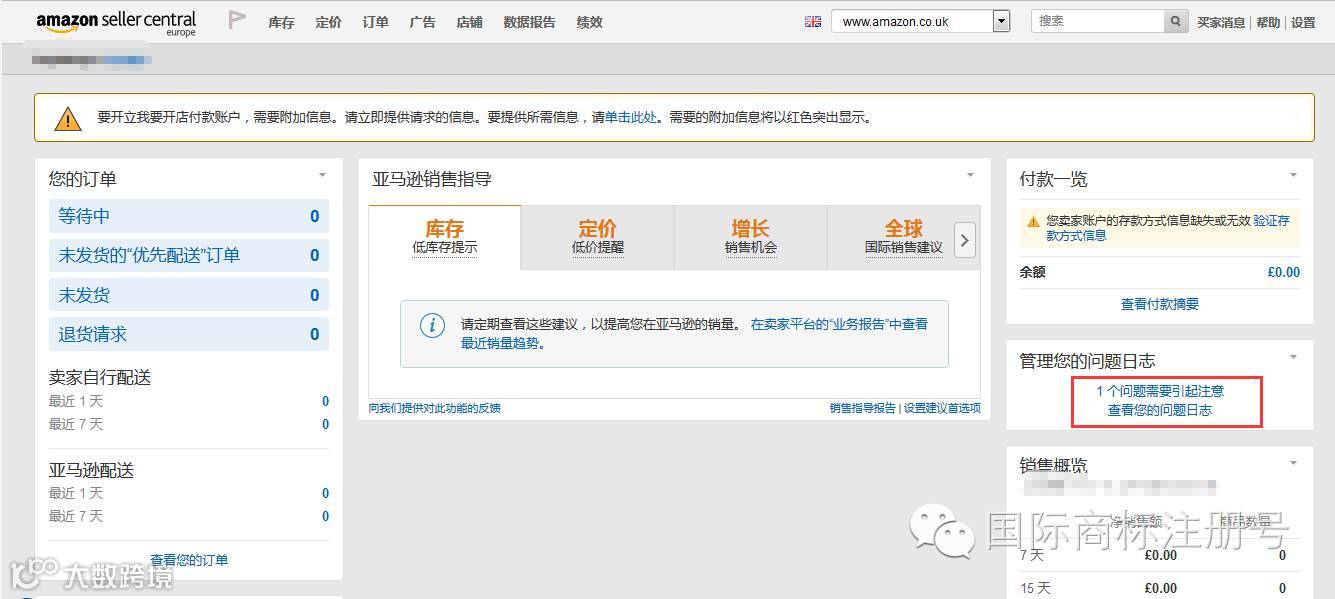Click the gray flag icon
The width and height of the screenshot is (1335, 599).
pyautogui.click(x=237, y=20)
